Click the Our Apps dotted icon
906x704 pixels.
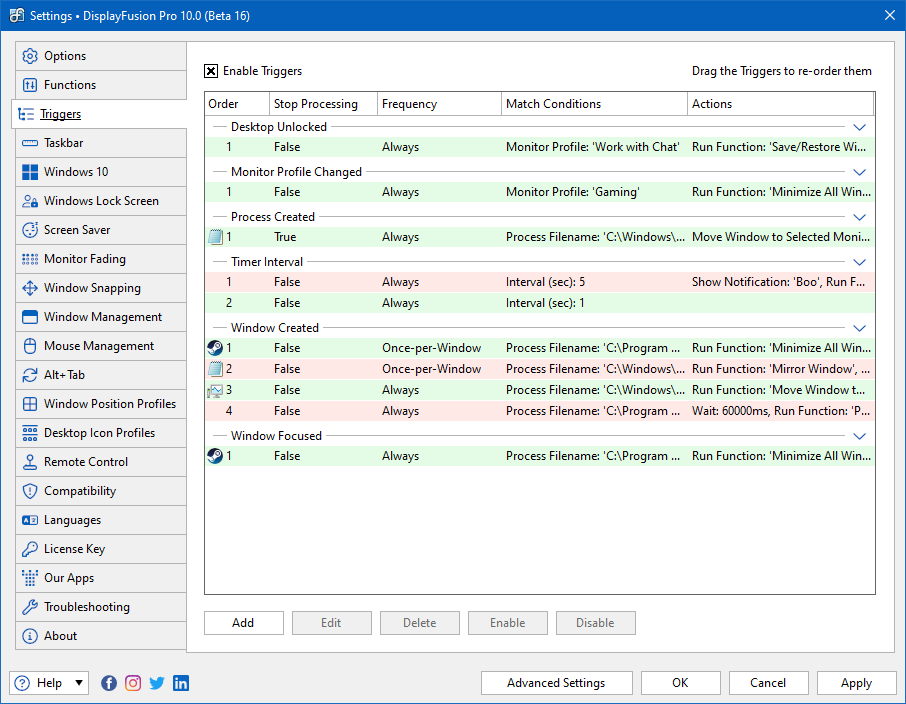click(x=29, y=577)
